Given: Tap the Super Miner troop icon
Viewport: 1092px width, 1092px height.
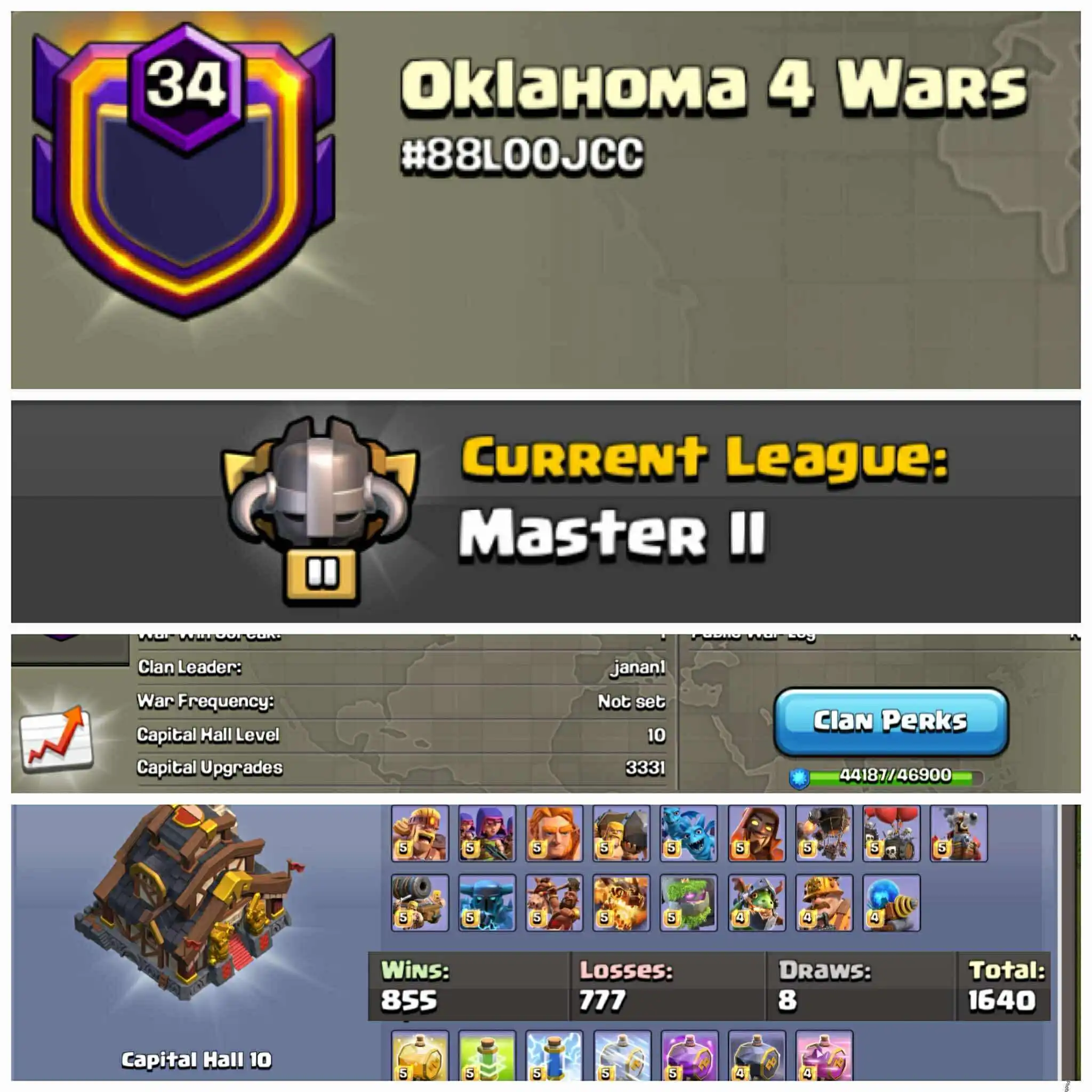Looking at the screenshot, I should point(824,903).
